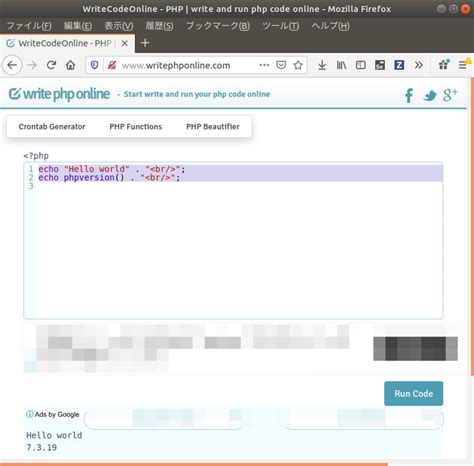Image resolution: width=474 pixels, height=466 pixels.
Task: Open the Google Plus icon
Action: click(450, 95)
